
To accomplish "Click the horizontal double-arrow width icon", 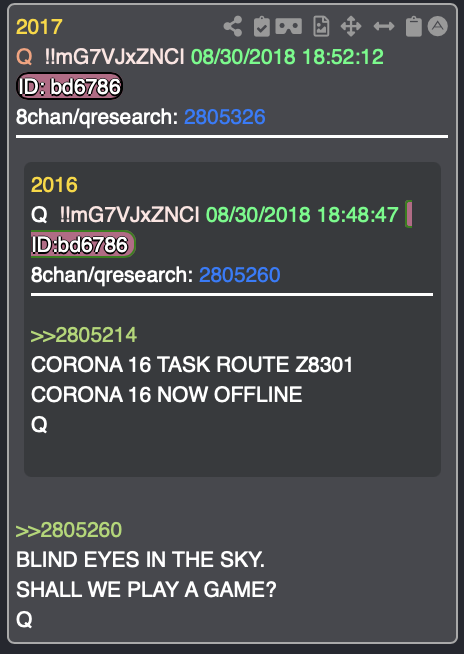I will pyautogui.click(x=384, y=27).
